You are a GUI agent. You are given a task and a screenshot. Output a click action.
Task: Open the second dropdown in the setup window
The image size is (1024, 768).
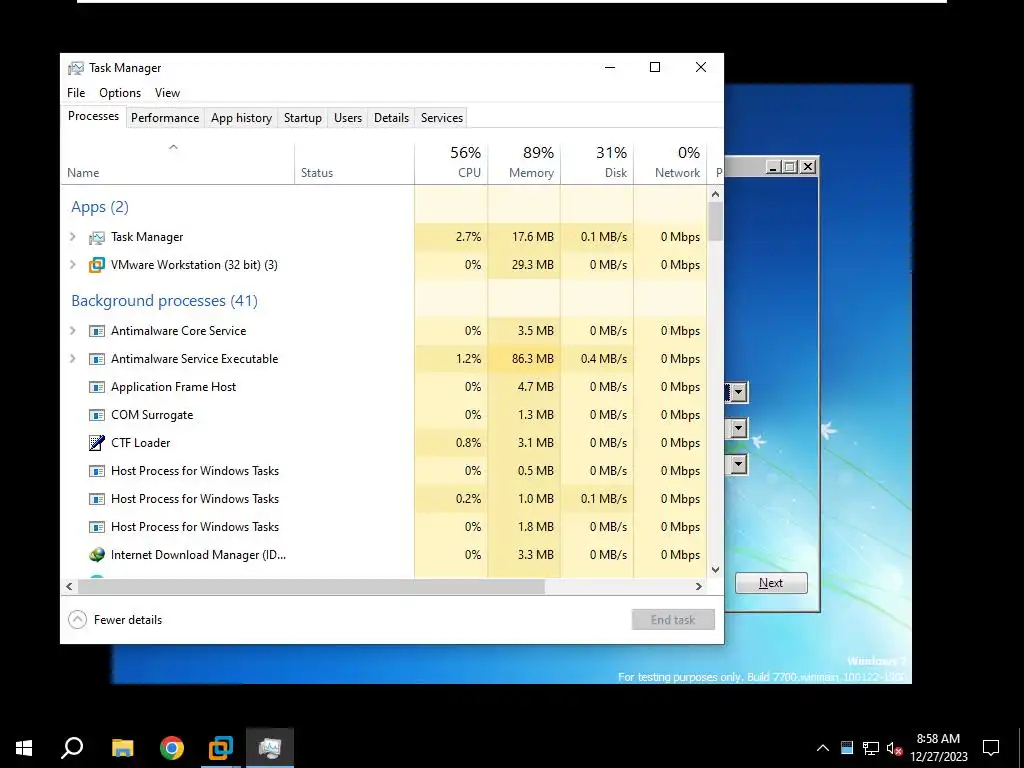(739, 428)
